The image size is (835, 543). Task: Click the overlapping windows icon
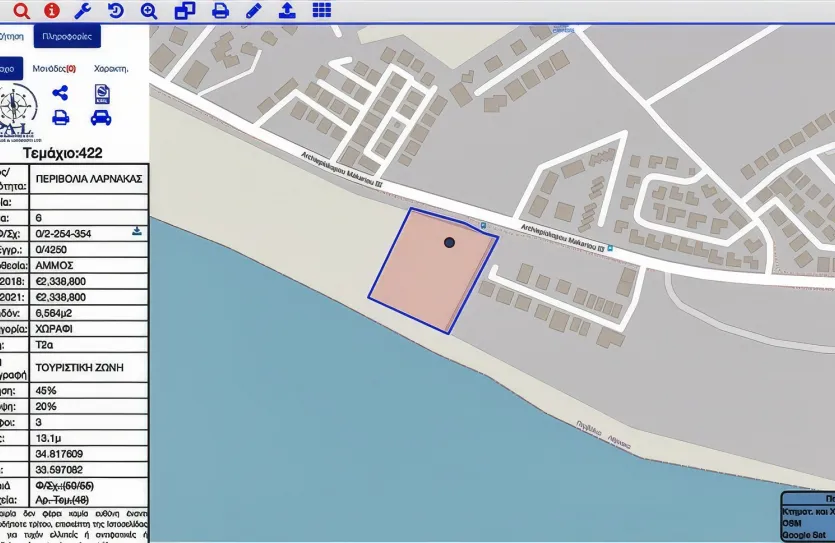[x=185, y=11]
